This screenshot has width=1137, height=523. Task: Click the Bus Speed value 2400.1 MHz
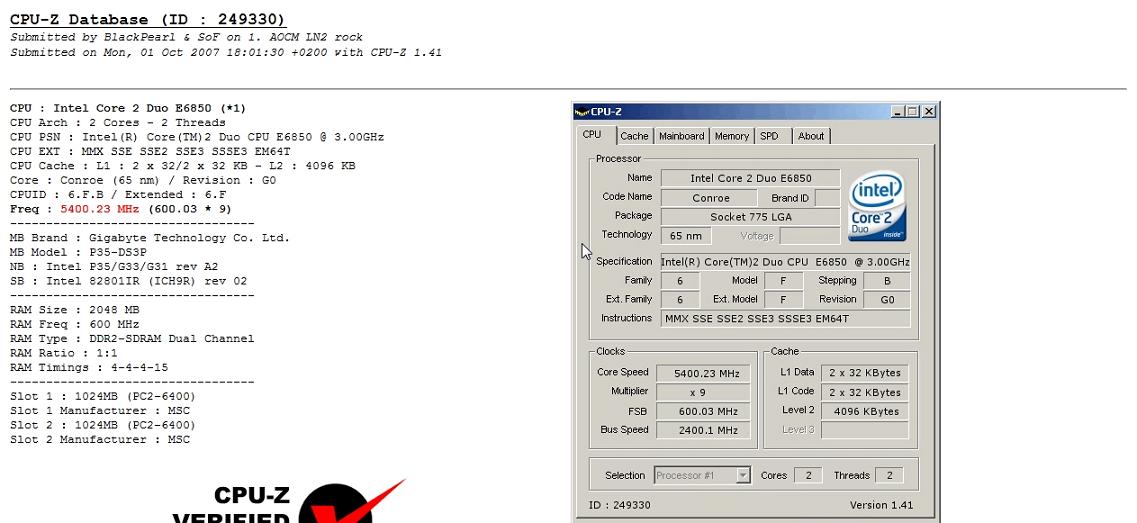703,430
